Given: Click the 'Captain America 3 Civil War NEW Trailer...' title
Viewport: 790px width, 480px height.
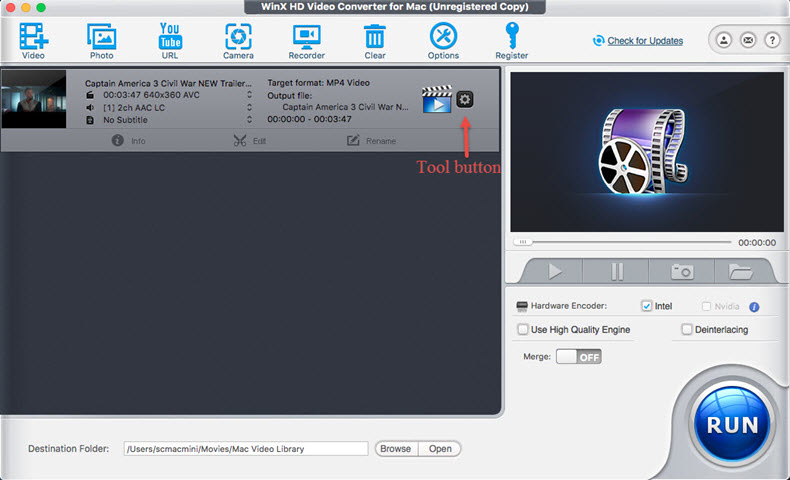Looking at the screenshot, I should (168, 83).
